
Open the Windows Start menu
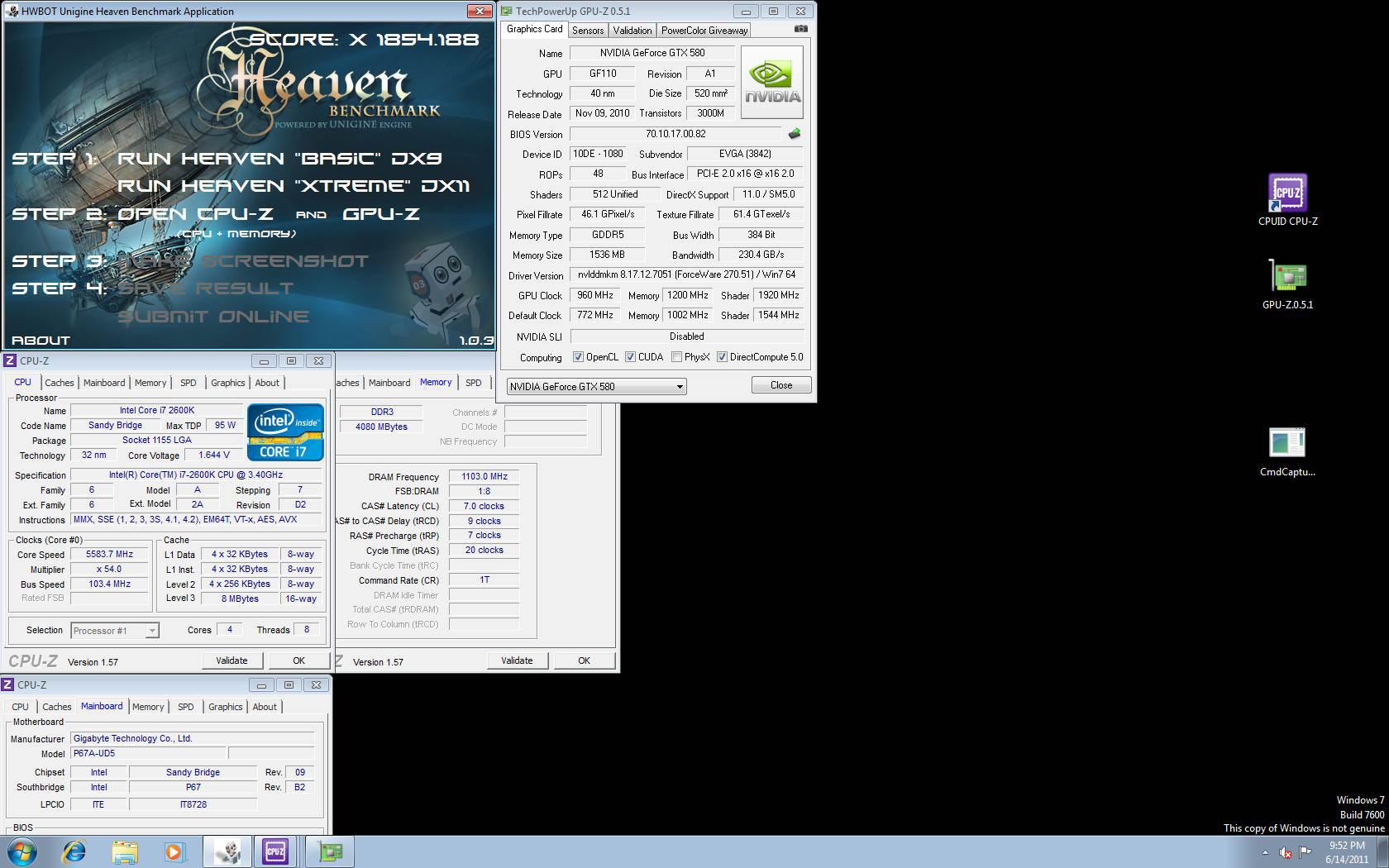[x=22, y=851]
